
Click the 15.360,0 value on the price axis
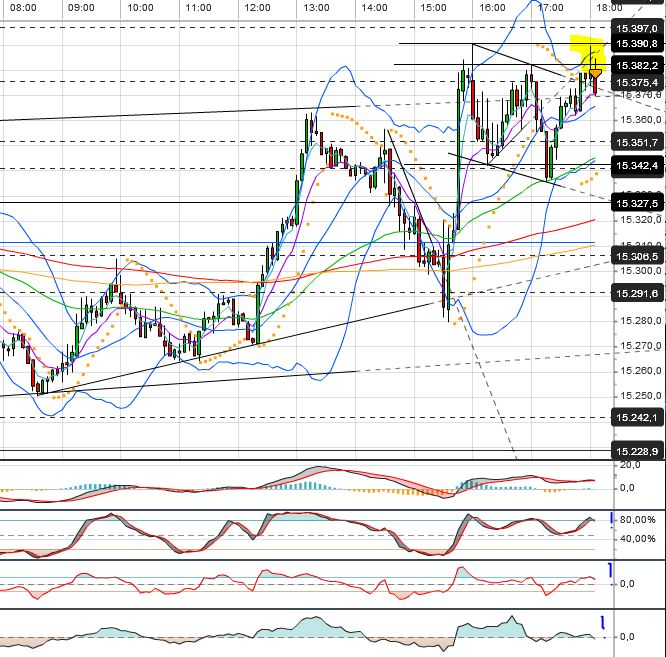(x=641, y=120)
